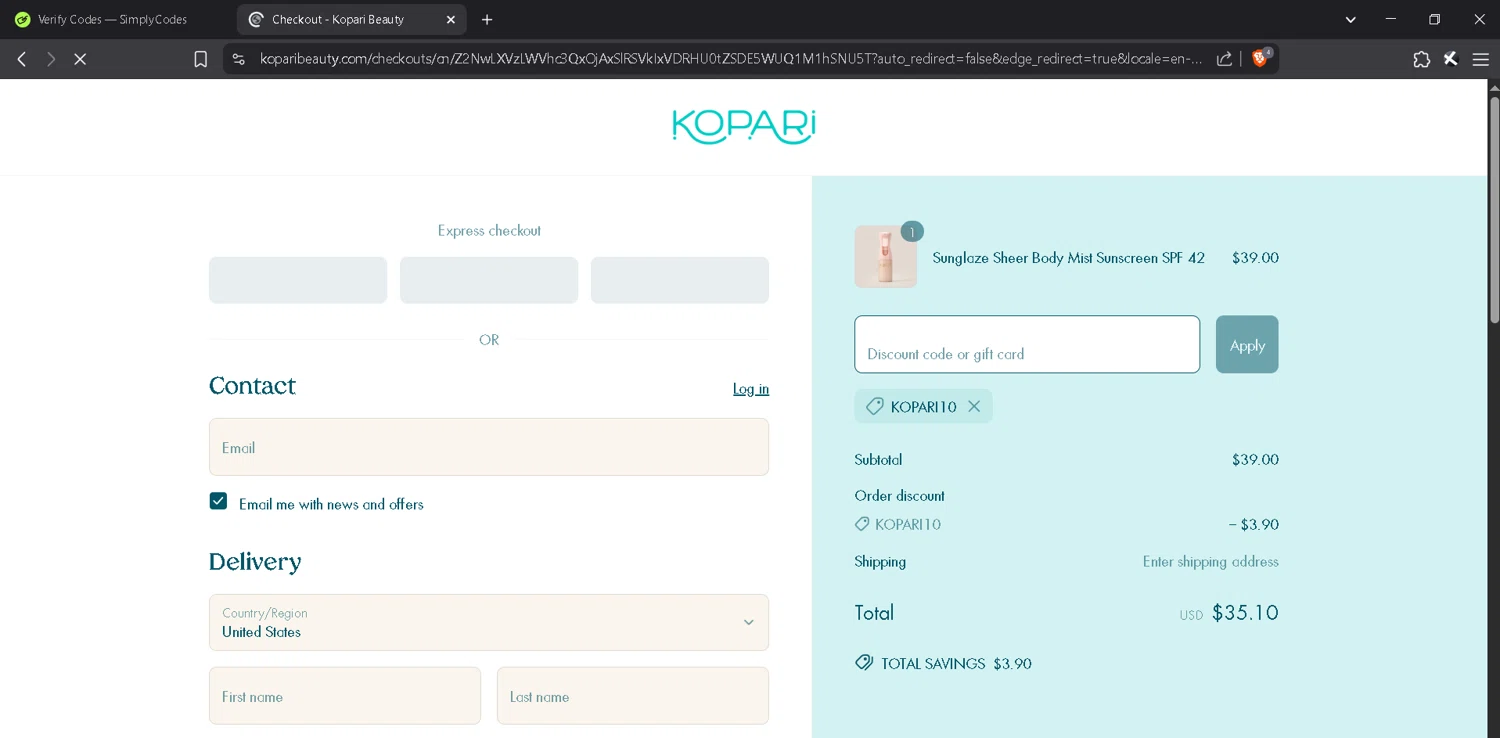Open the tab search dropdown arrow
The height and width of the screenshot is (738, 1500).
(1350, 19)
